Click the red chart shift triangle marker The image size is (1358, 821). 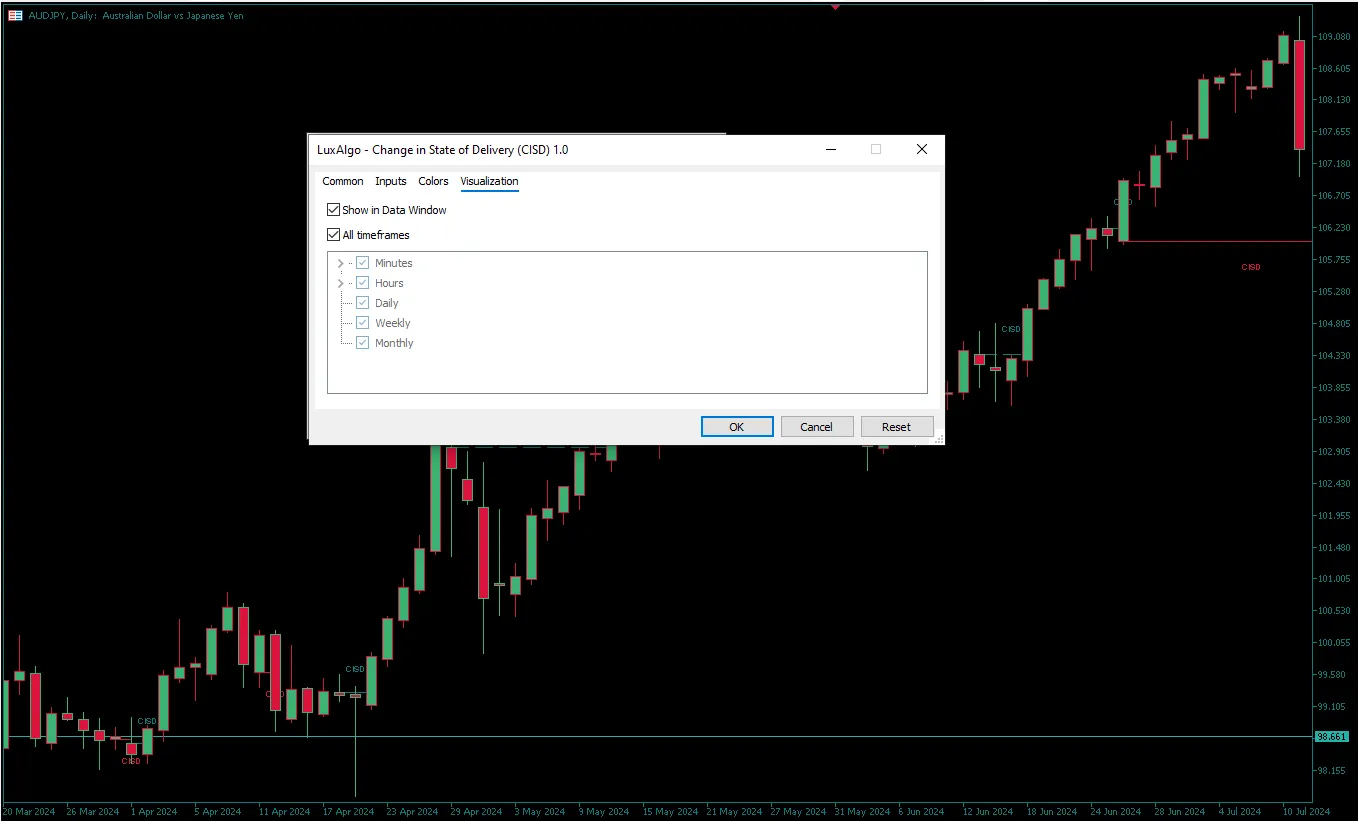(835, 7)
